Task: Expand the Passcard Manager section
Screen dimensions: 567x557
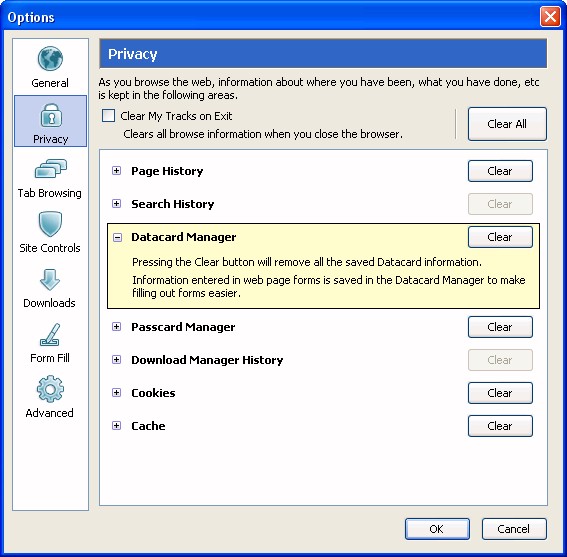Action: [116, 327]
